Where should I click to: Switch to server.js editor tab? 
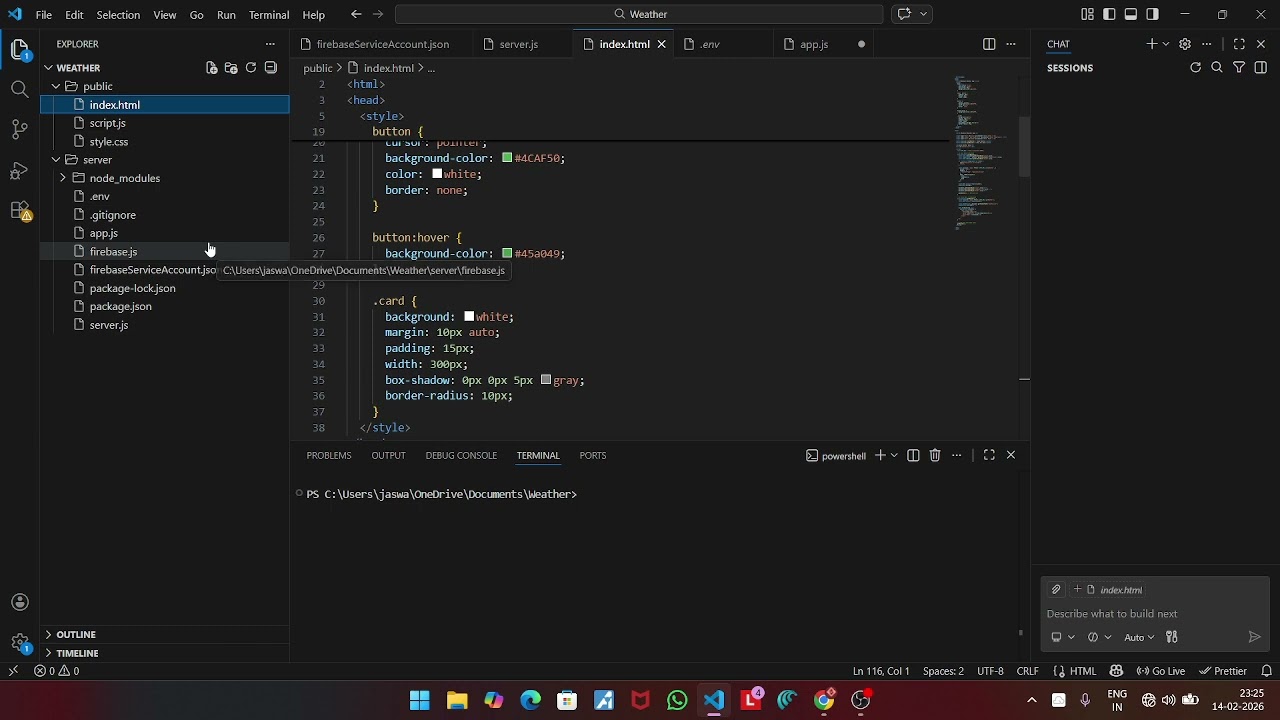click(x=519, y=44)
